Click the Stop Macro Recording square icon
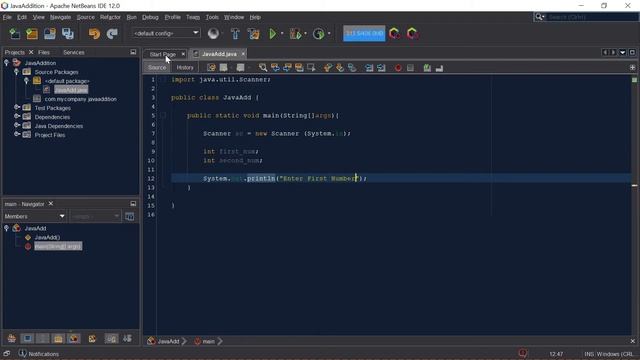The width and height of the screenshot is (640, 360). (x=410, y=68)
